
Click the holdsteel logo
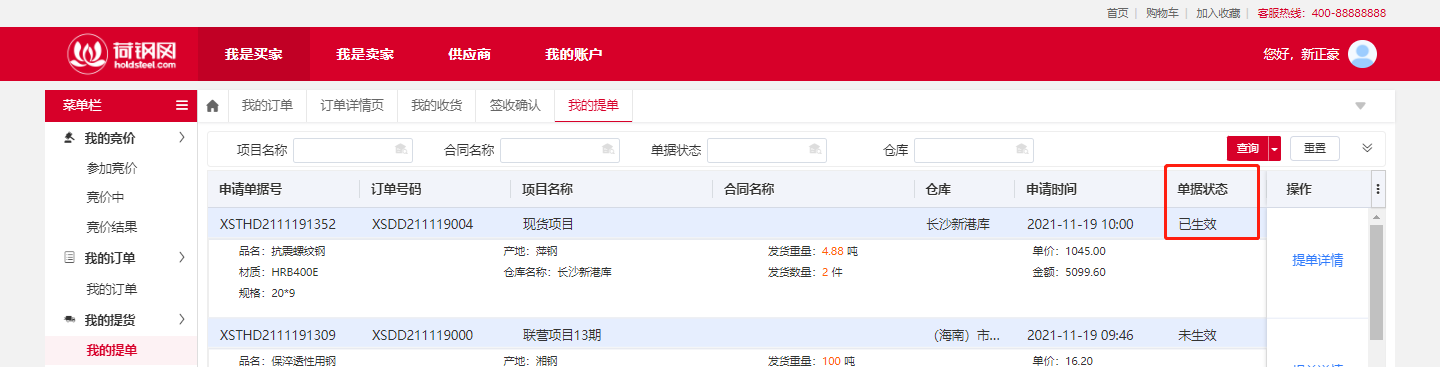122,54
